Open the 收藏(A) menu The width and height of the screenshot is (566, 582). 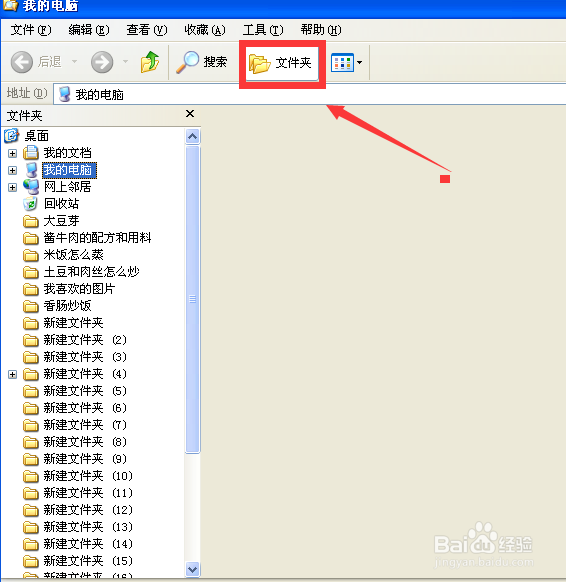[x=205, y=30]
